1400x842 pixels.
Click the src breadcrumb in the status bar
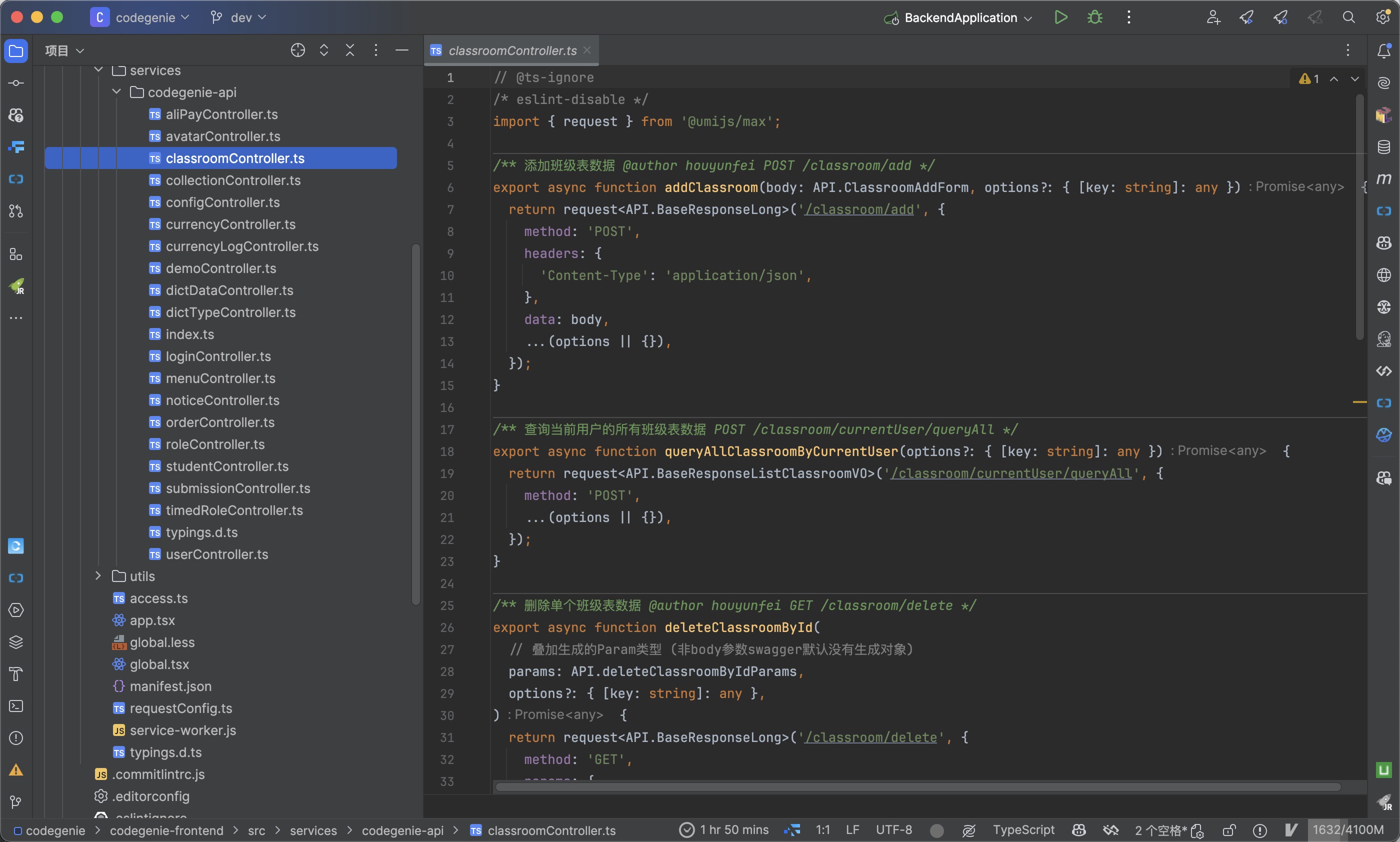256,830
